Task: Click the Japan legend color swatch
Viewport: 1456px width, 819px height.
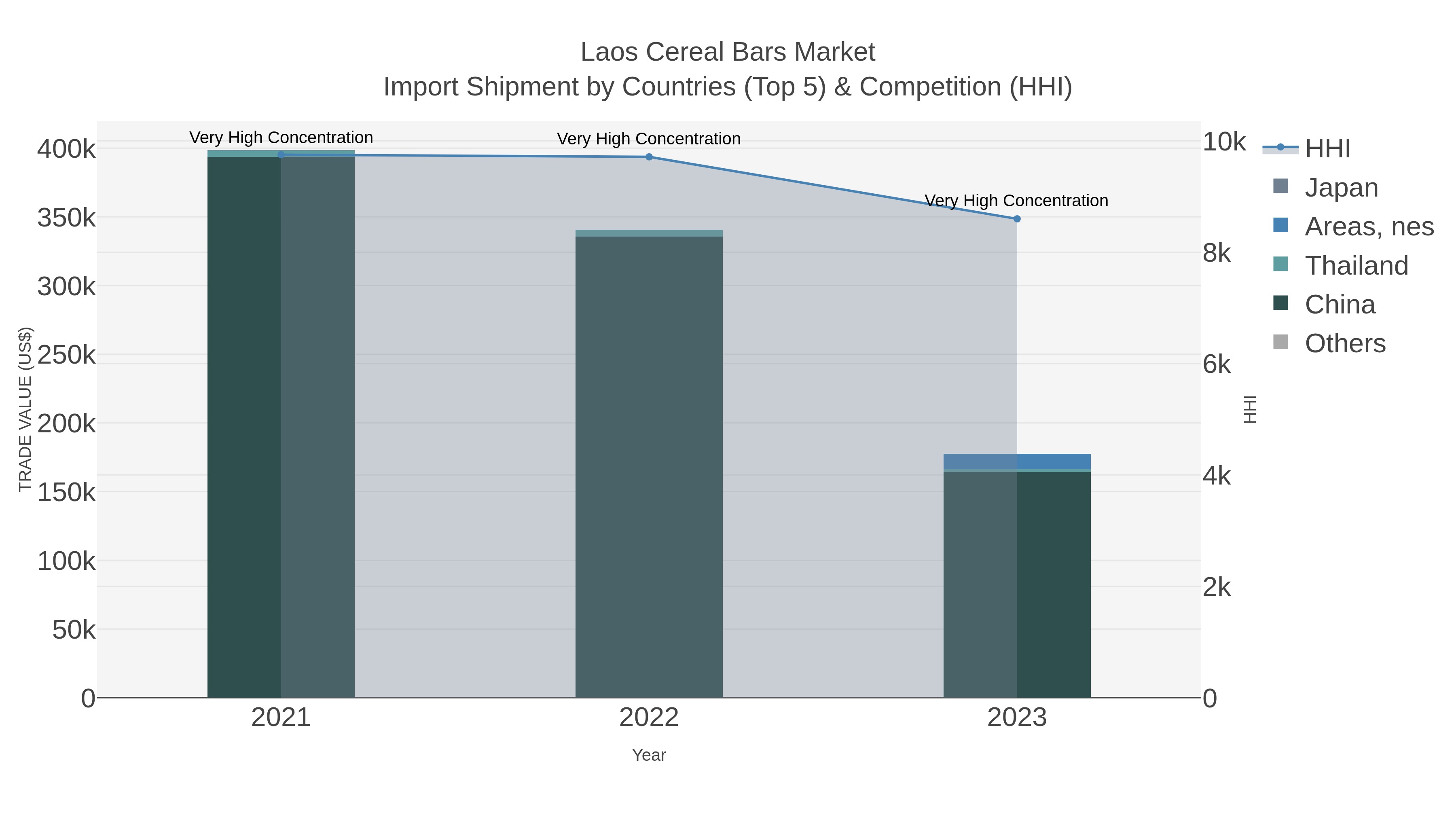Action: (x=1280, y=186)
